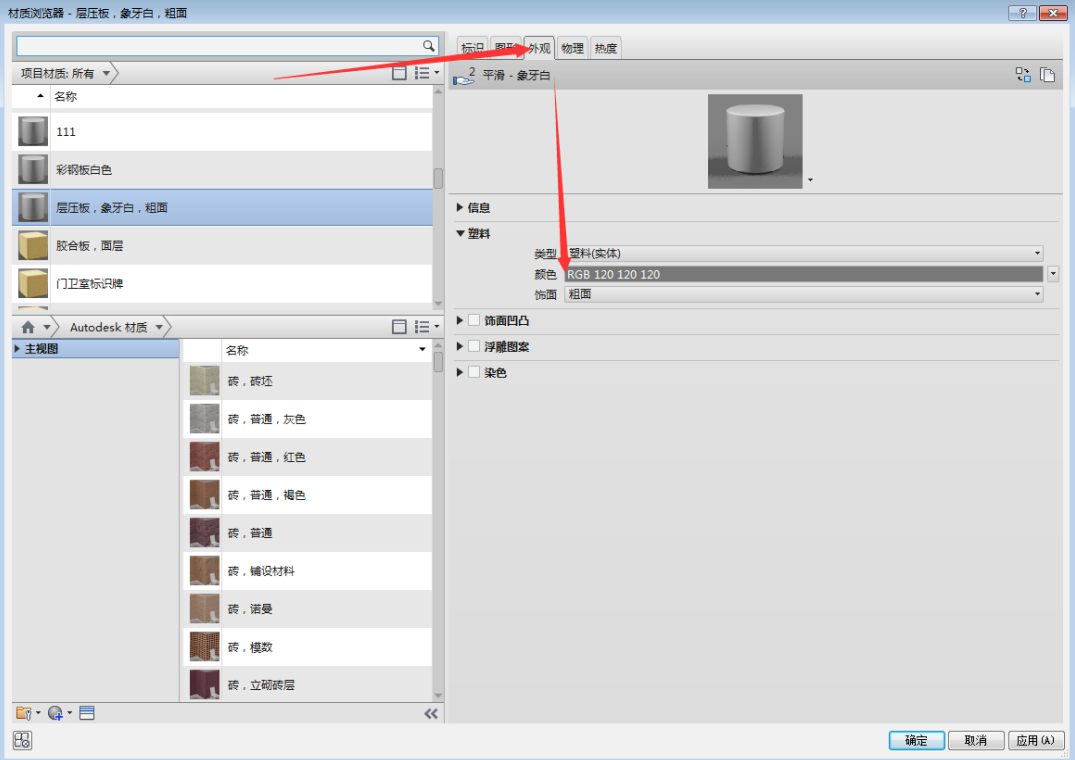1075x760 pixels.
Task: Open the material library folder icon
Action: 27,713
